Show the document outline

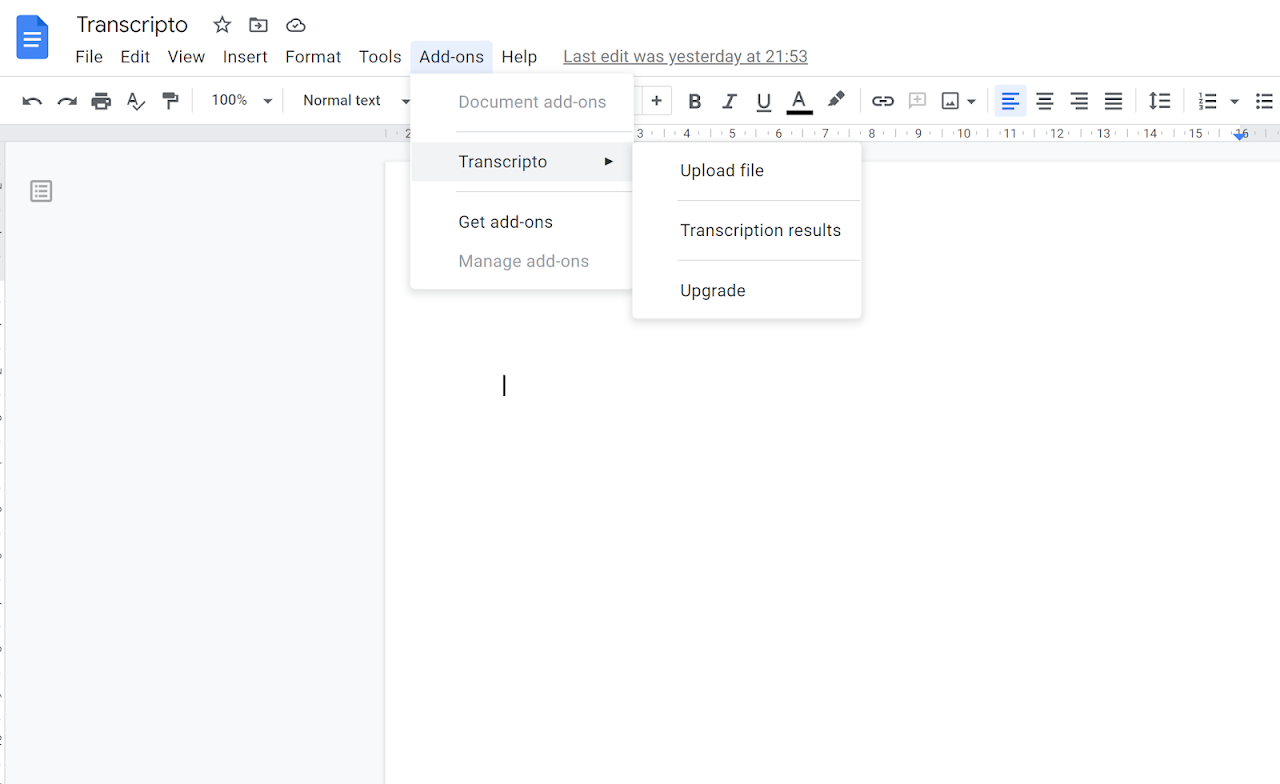41,191
